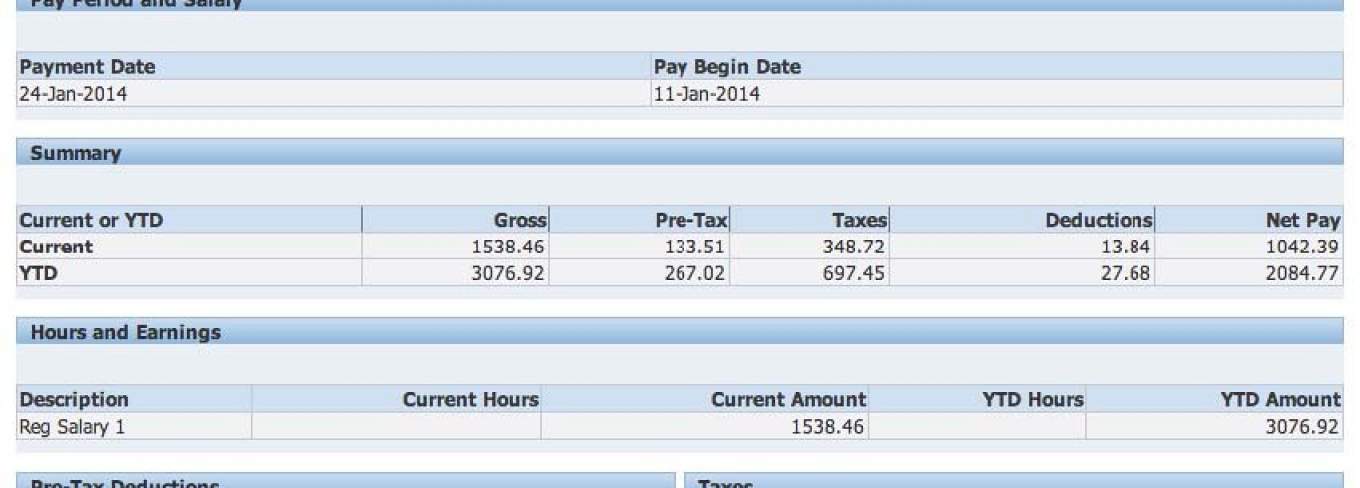Click the 24-Jan-2014 payment date value

pyautogui.click(x=73, y=94)
